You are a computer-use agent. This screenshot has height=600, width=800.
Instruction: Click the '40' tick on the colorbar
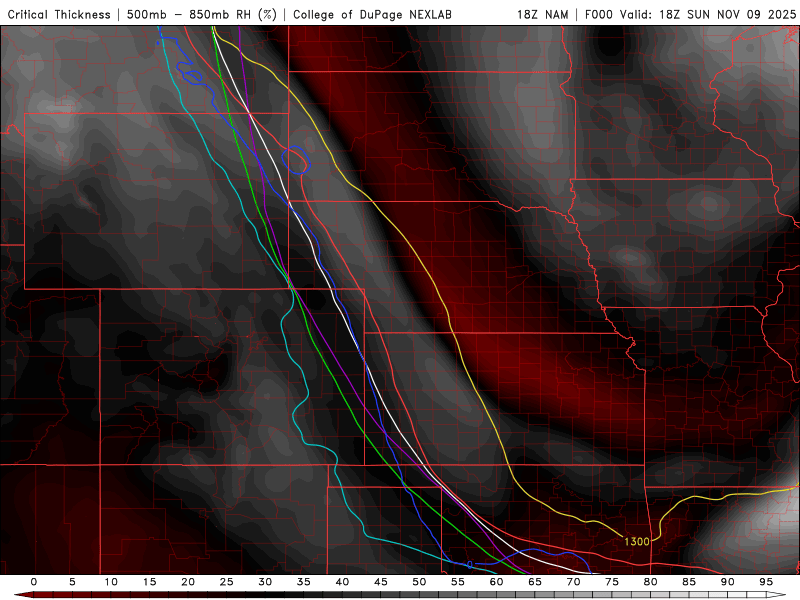coord(342,582)
